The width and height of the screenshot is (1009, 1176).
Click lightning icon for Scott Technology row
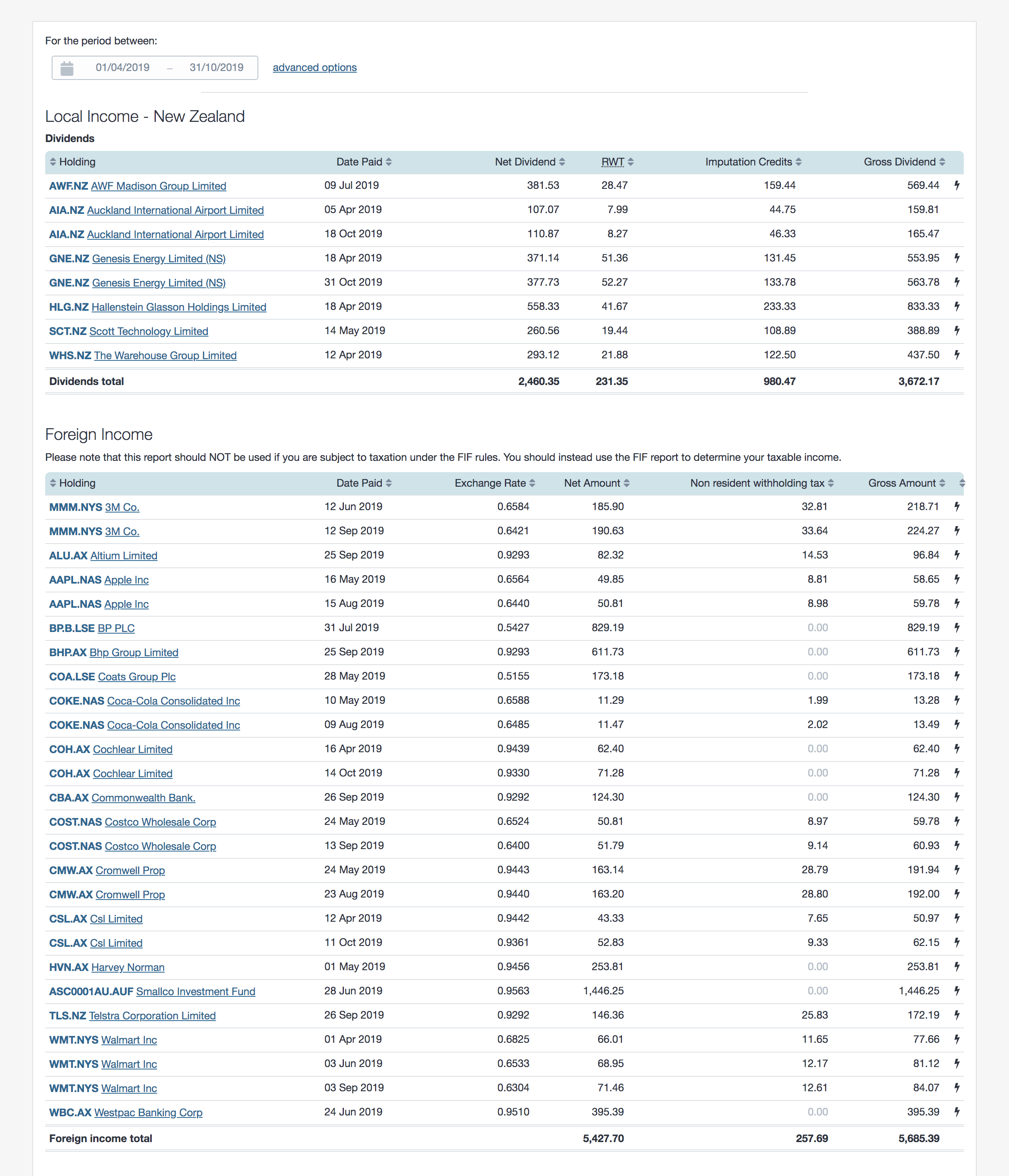tap(957, 331)
